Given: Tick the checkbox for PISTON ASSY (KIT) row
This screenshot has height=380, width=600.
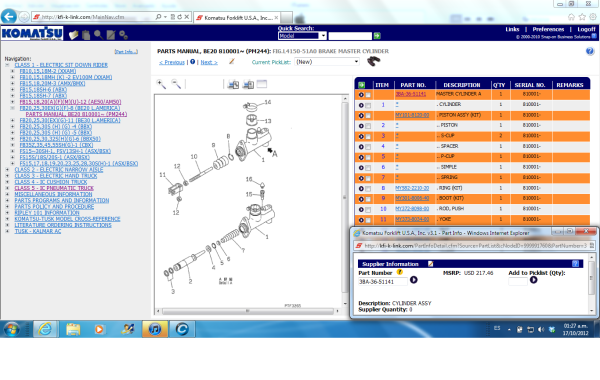Looking at the screenshot, I should click(368, 116).
